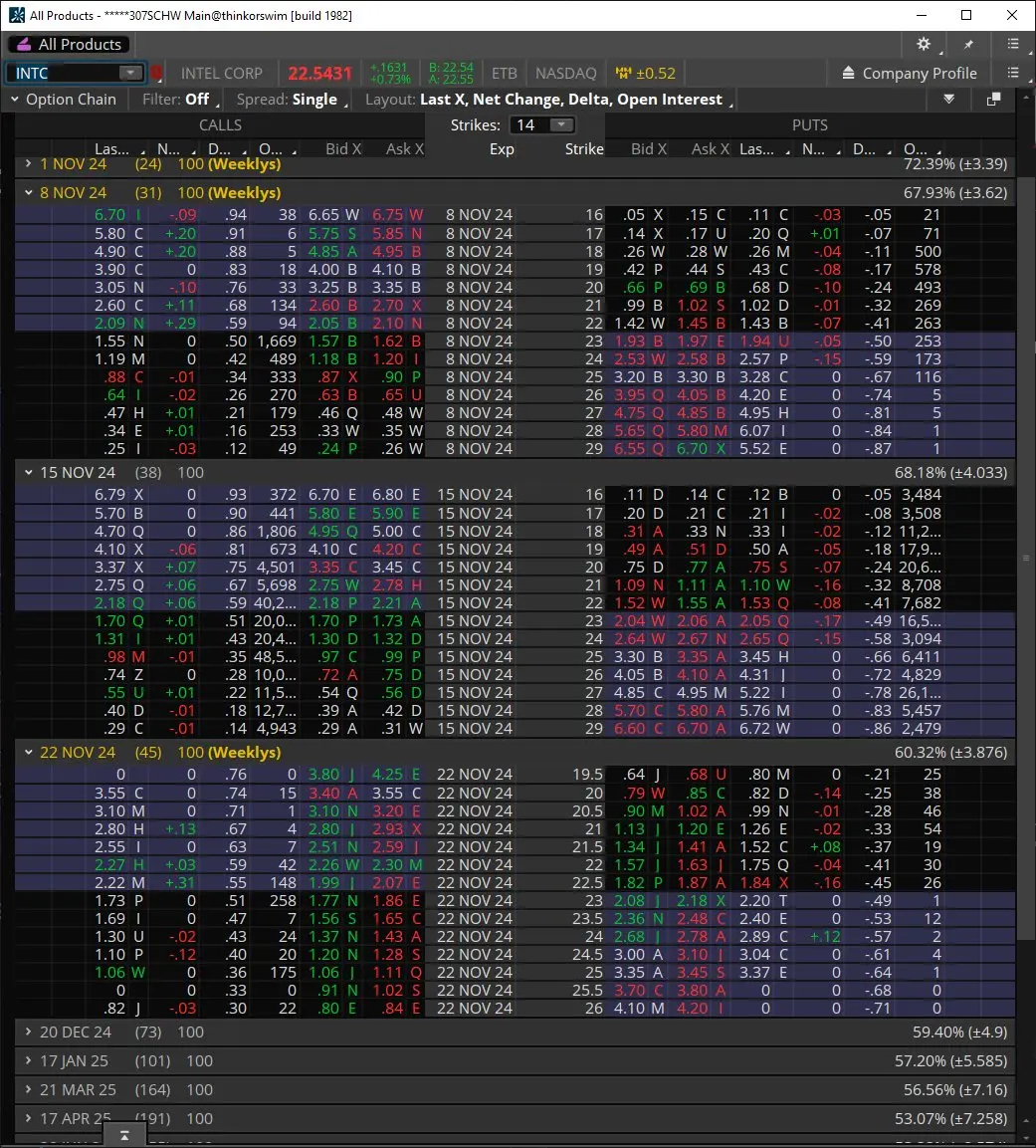Click call ask 2.21 for 15 NOV 22 strike
Viewport: 1036px width, 1148px height.
[397, 603]
